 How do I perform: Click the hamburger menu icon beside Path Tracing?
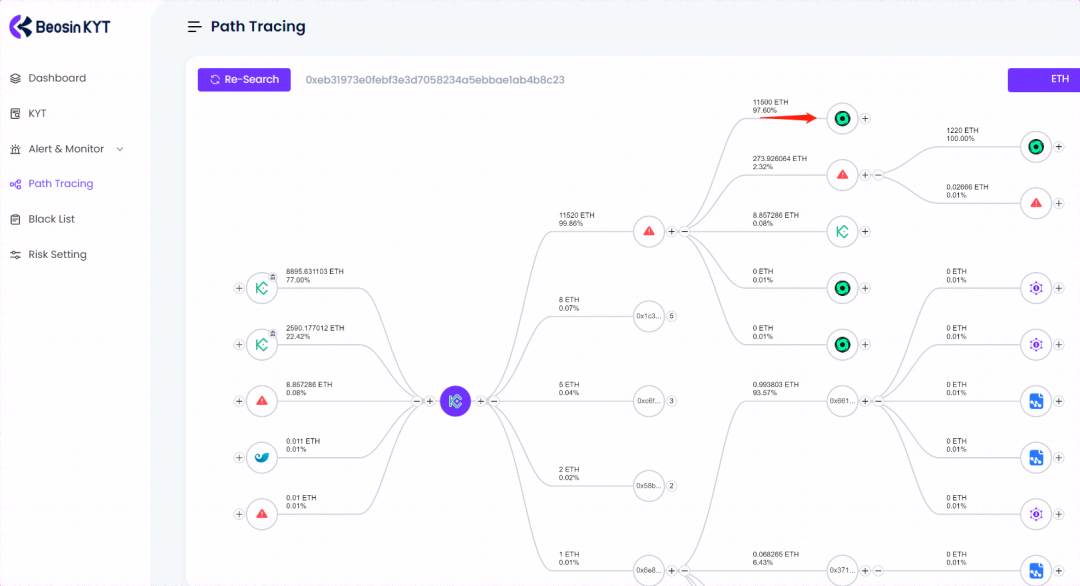[195, 27]
